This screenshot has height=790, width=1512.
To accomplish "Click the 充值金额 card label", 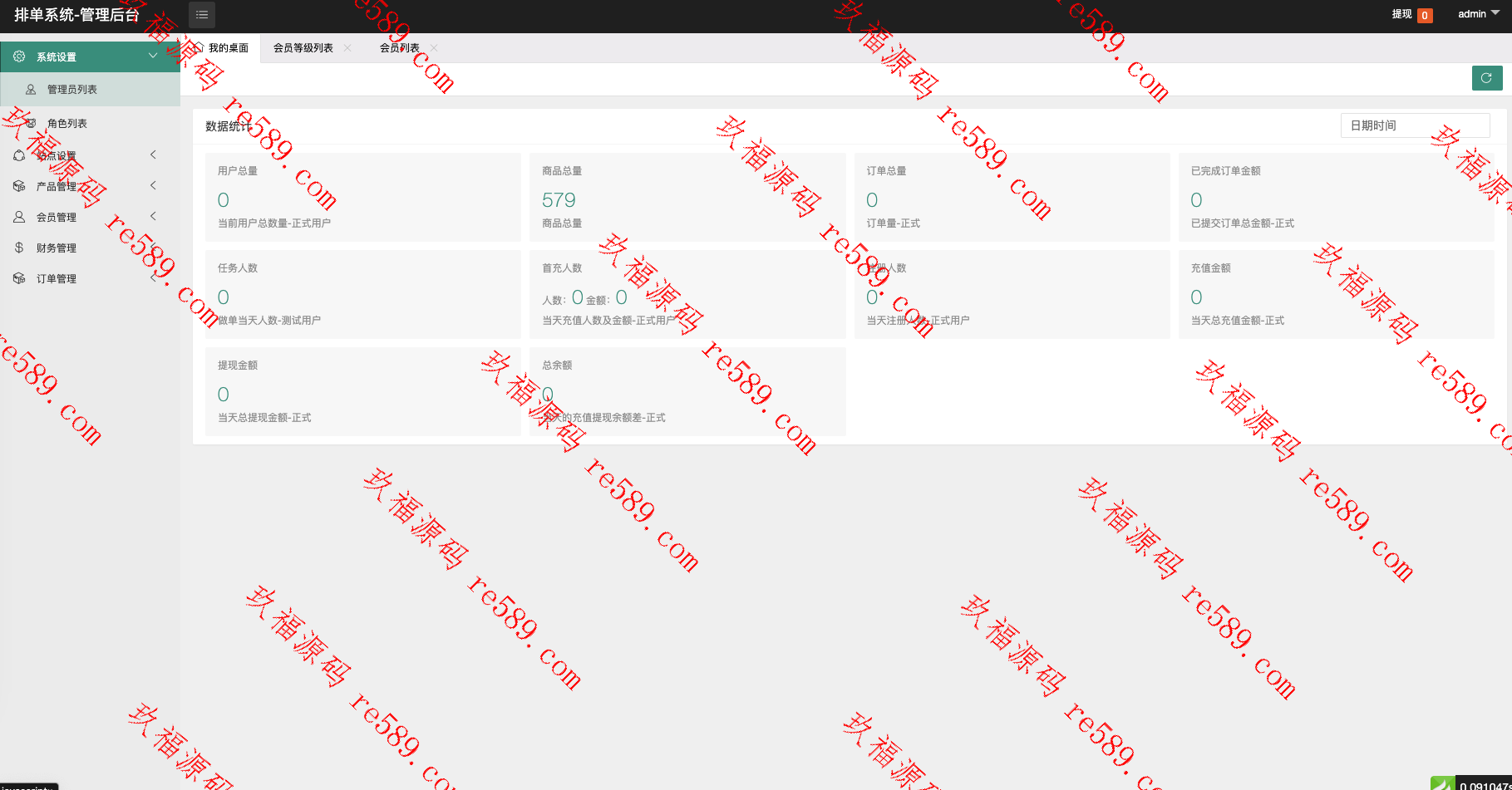I will [x=1210, y=267].
